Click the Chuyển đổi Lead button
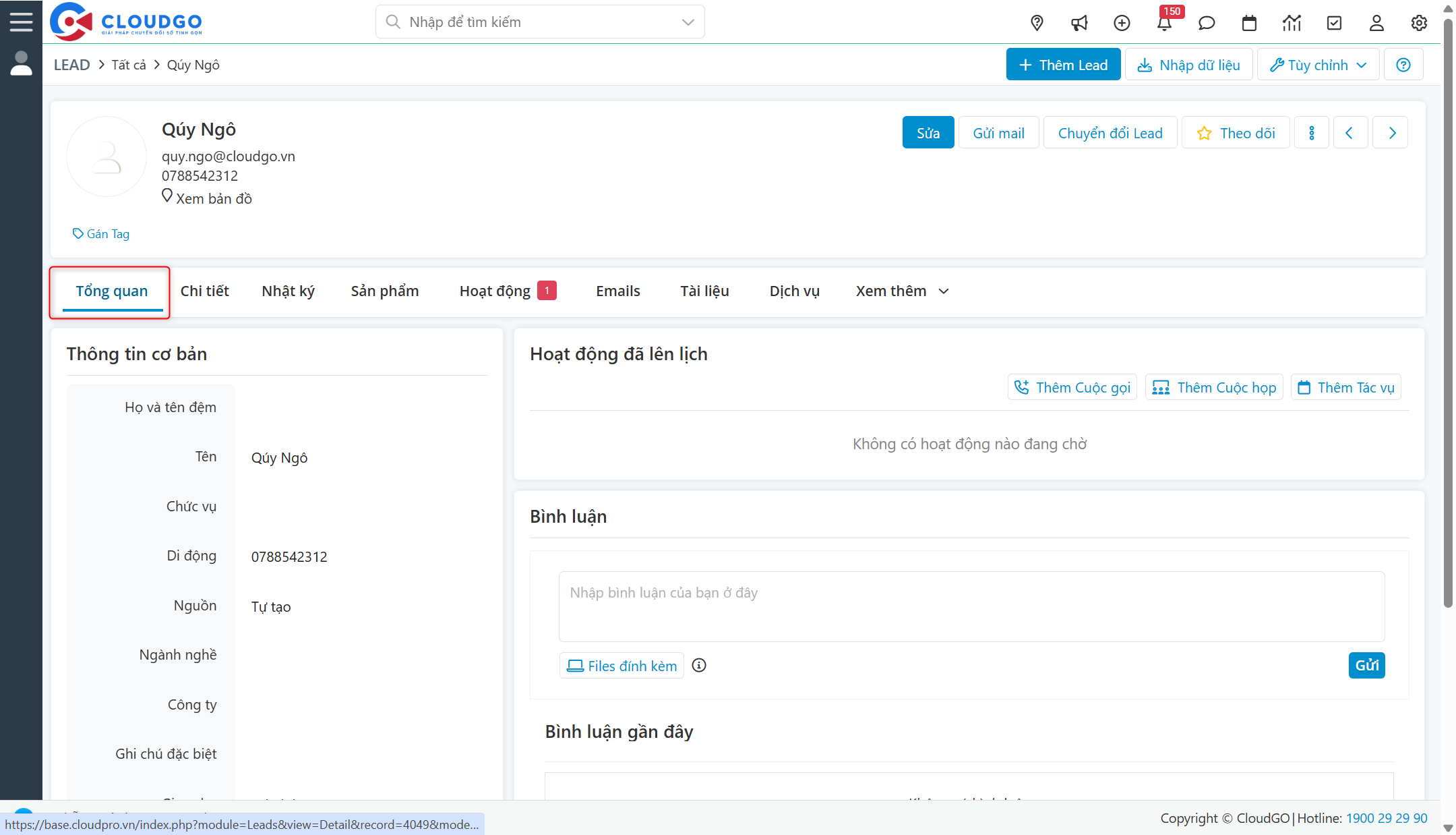 1110,133
